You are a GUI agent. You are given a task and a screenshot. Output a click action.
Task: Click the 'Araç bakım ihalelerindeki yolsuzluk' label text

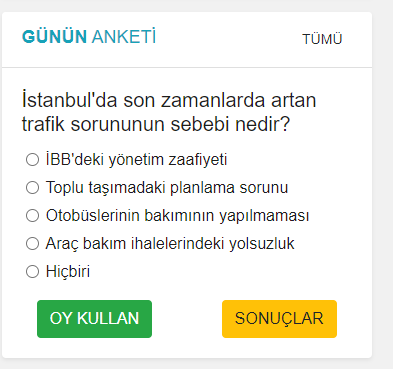[170, 243]
